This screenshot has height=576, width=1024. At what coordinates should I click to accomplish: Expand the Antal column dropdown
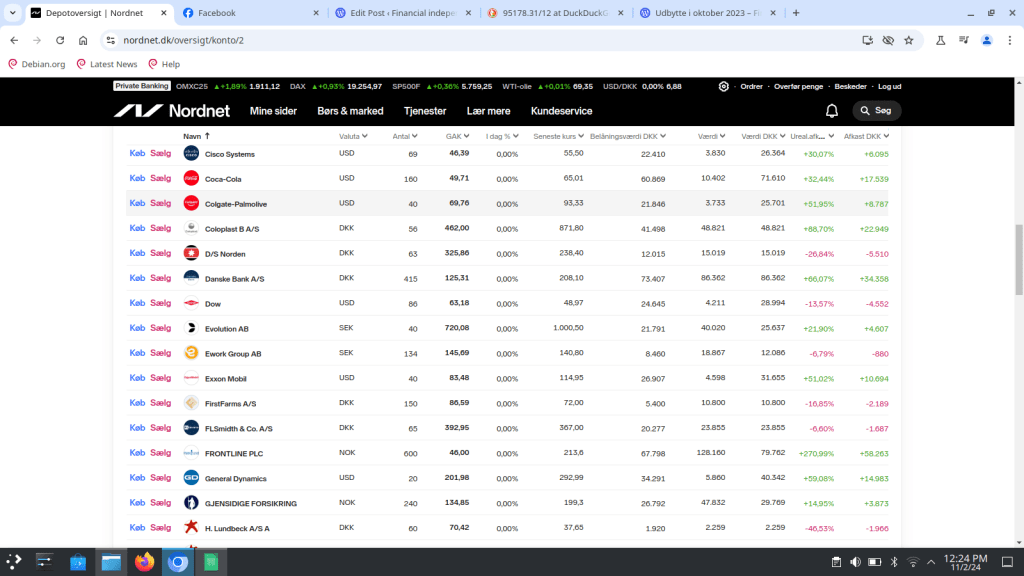tap(406, 136)
